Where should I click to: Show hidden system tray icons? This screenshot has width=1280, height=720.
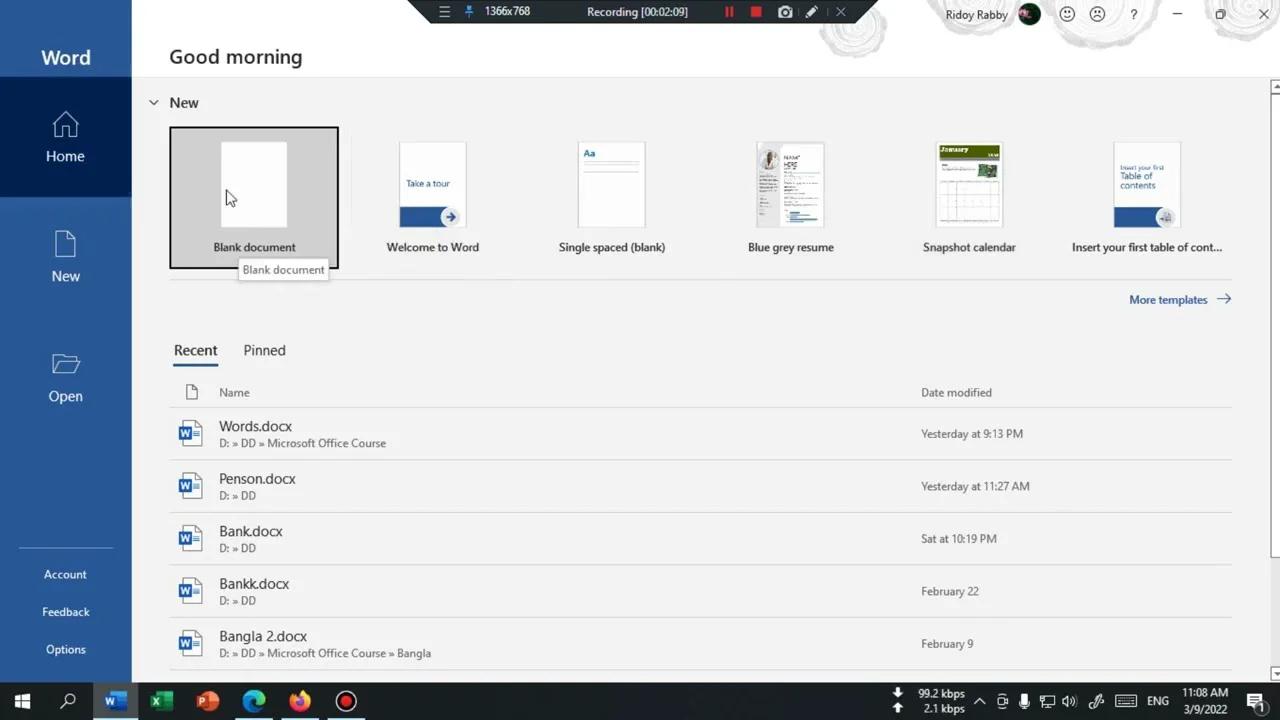[979, 701]
